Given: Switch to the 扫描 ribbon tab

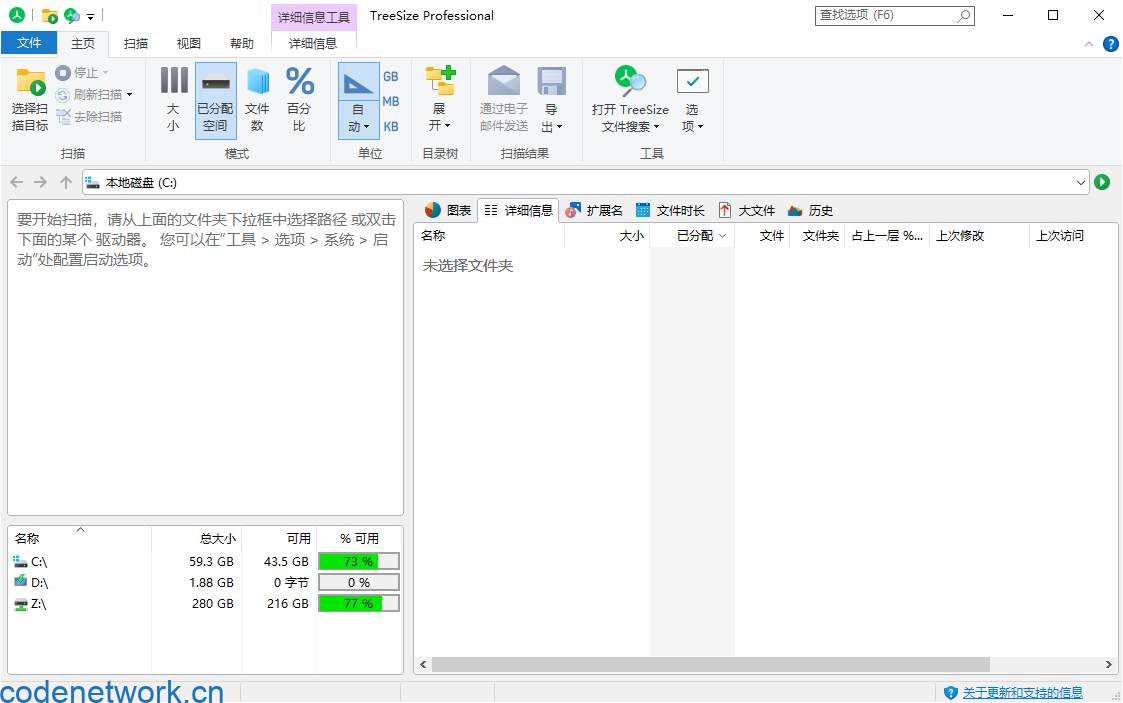Looking at the screenshot, I should pos(135,44).
